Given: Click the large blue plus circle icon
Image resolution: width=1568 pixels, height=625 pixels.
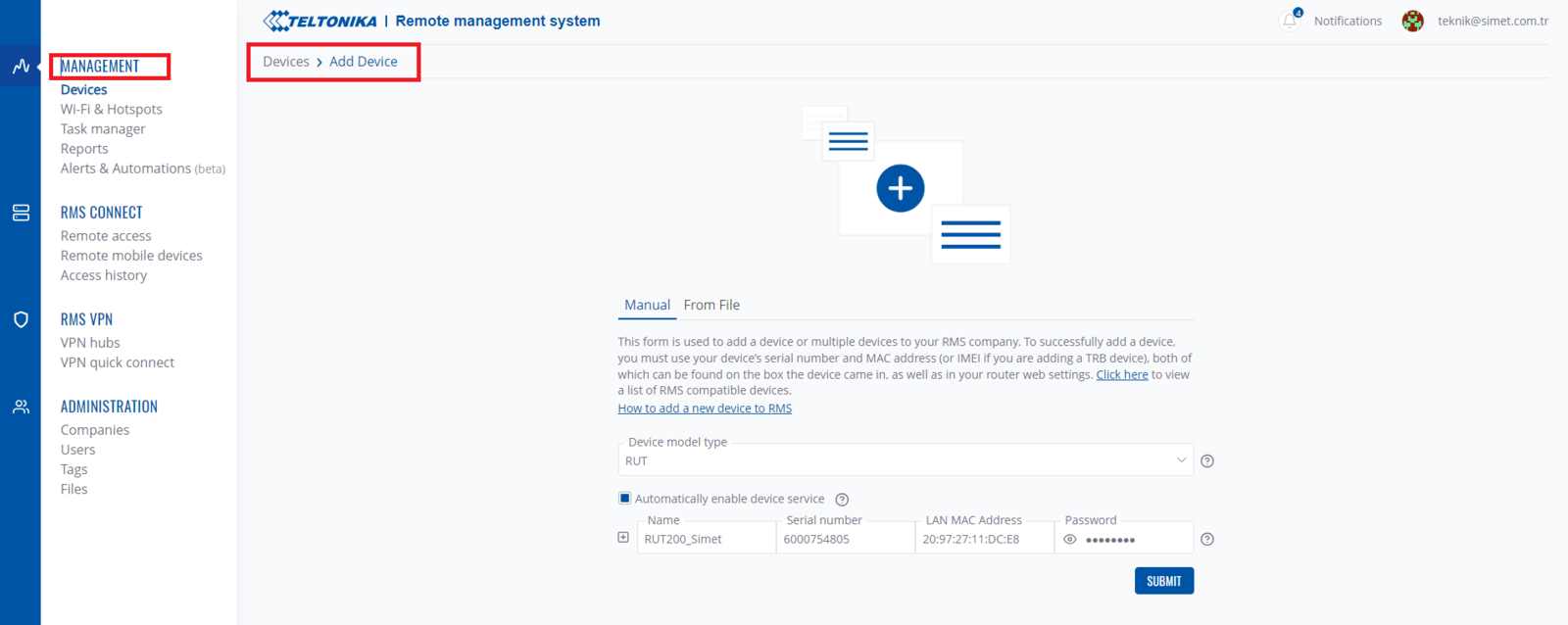Looking at the screenshot, I should click(900, 188).
